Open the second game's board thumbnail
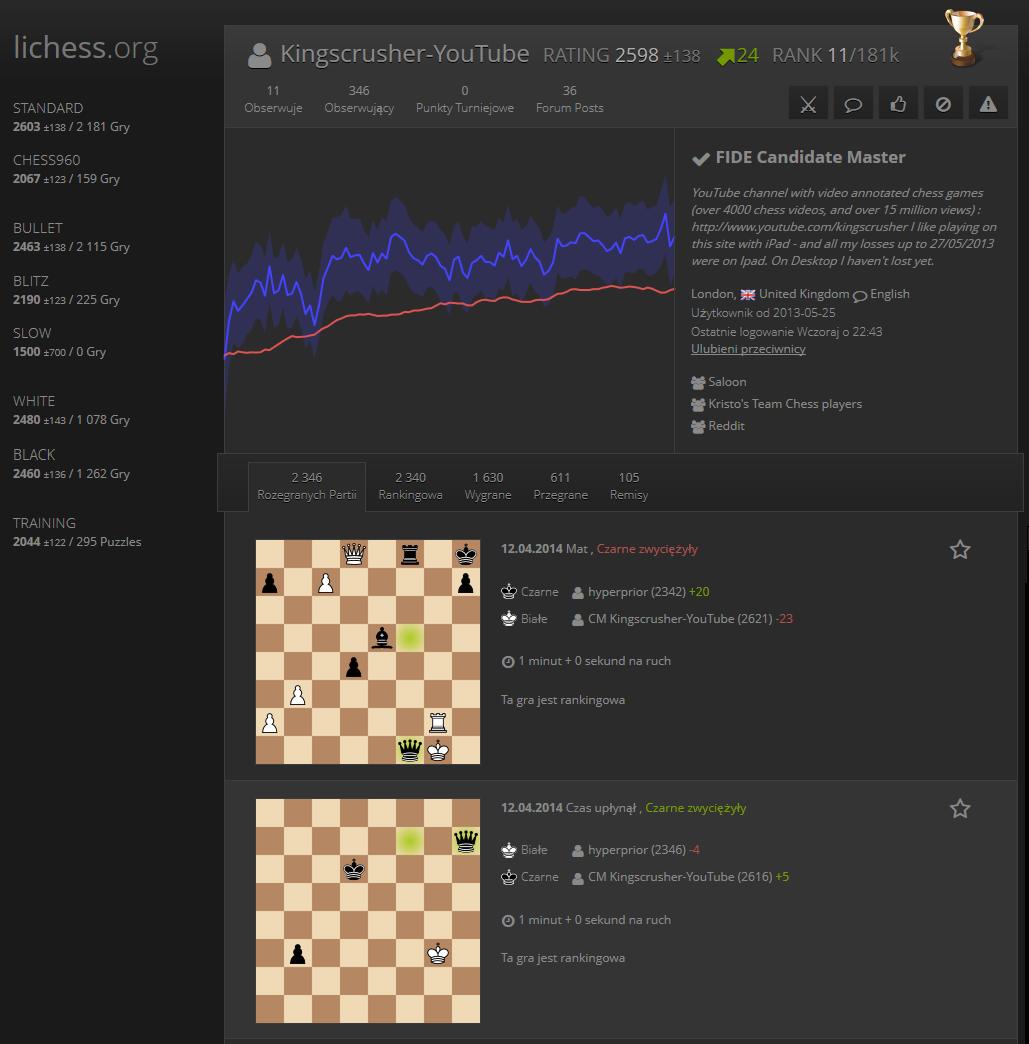The width and height of the screenshot is (1029, 1044). click(x=368, y=911)
